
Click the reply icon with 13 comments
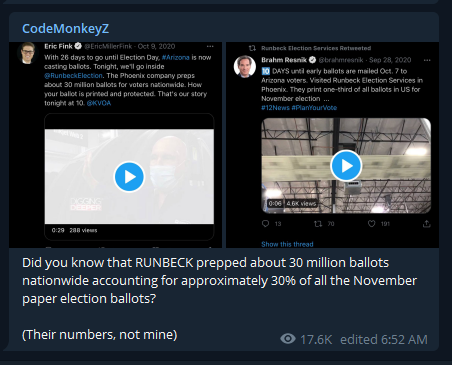click(x=265, y=224)
